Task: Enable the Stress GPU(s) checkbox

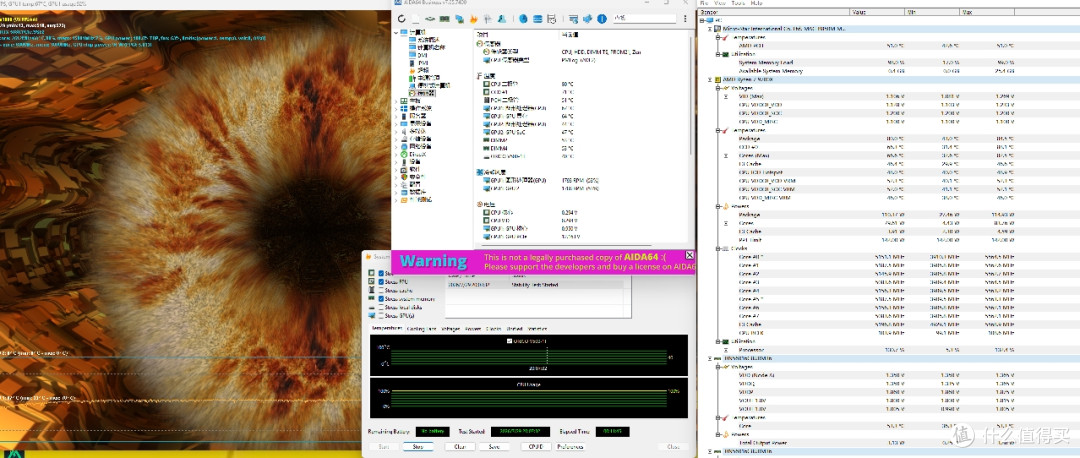Action: tap(381, 315)
